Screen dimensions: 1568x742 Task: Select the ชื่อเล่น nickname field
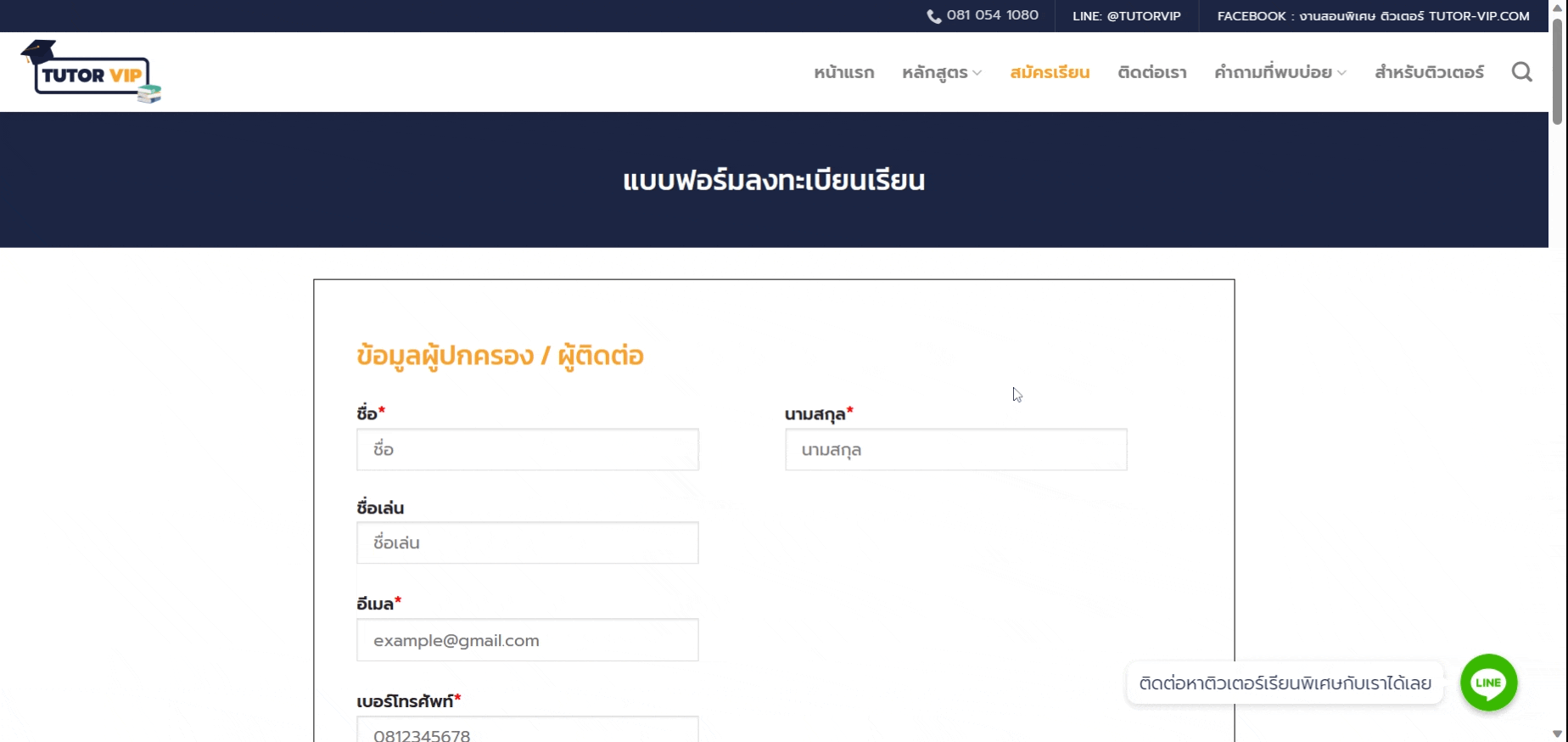tap(527, 543)
